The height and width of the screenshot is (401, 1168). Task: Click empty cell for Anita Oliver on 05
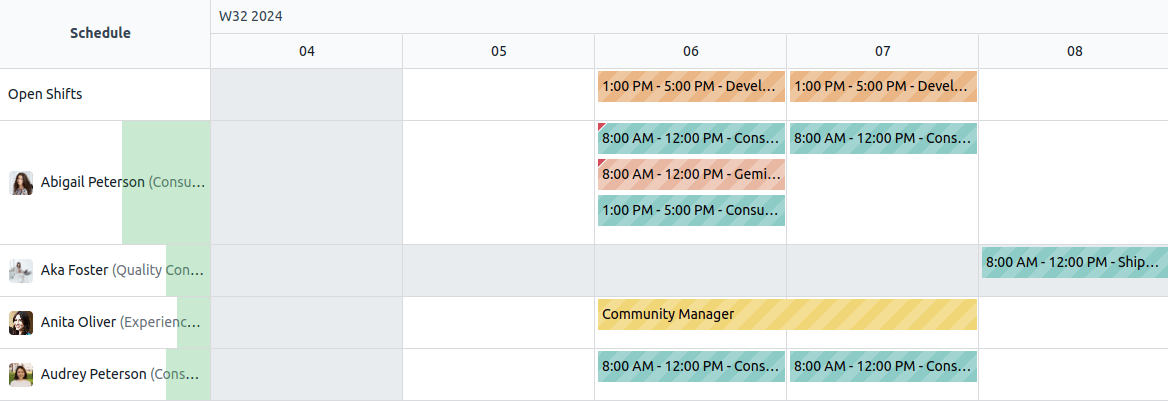[498, 323]
